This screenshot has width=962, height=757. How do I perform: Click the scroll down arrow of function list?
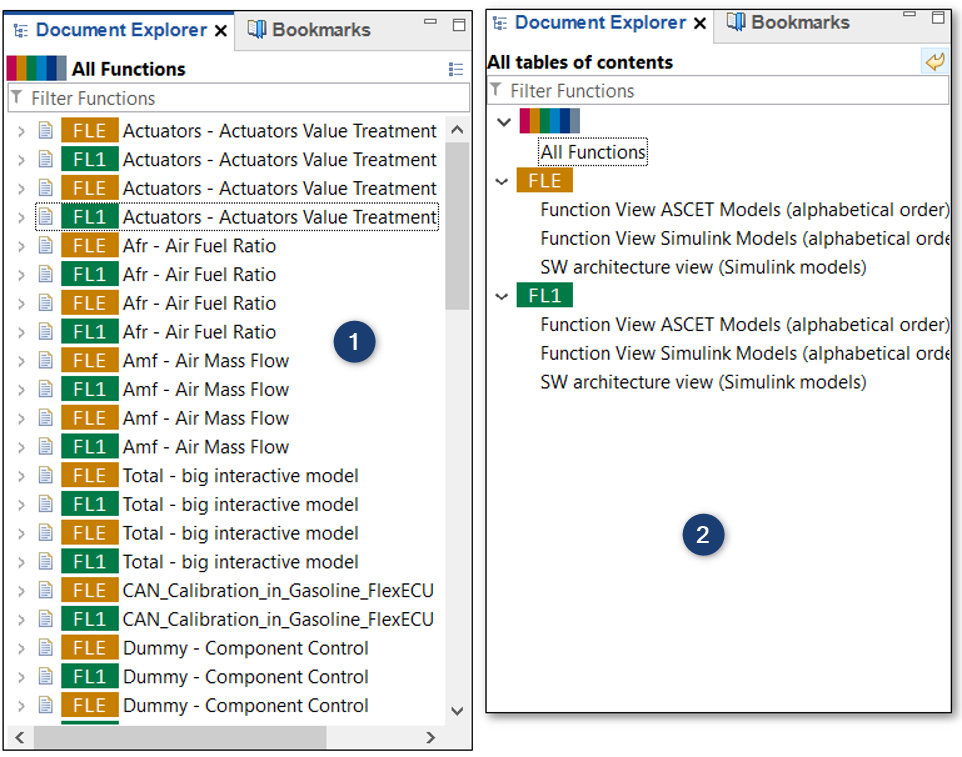point(457,711)
